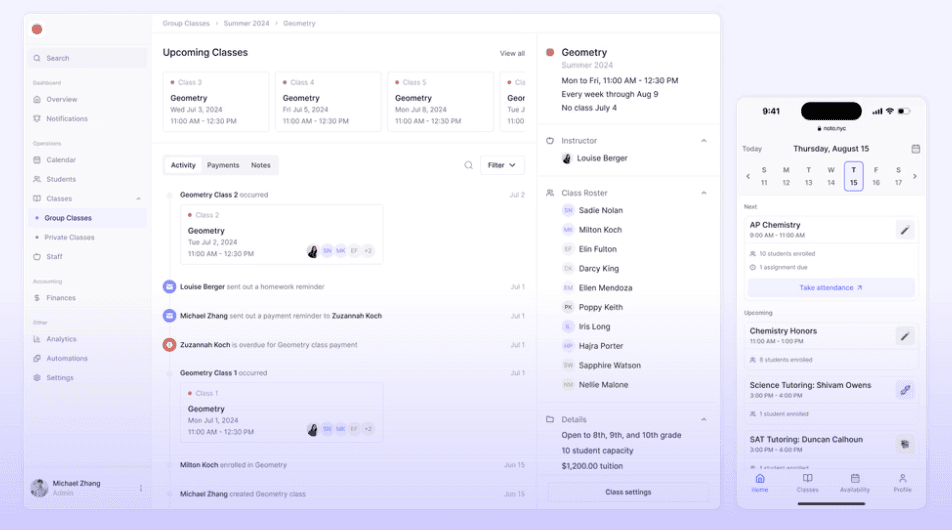Click Milton Koch in Class Roster
Viewport: 952px width, 530px height.
click(x=600, y=229)
